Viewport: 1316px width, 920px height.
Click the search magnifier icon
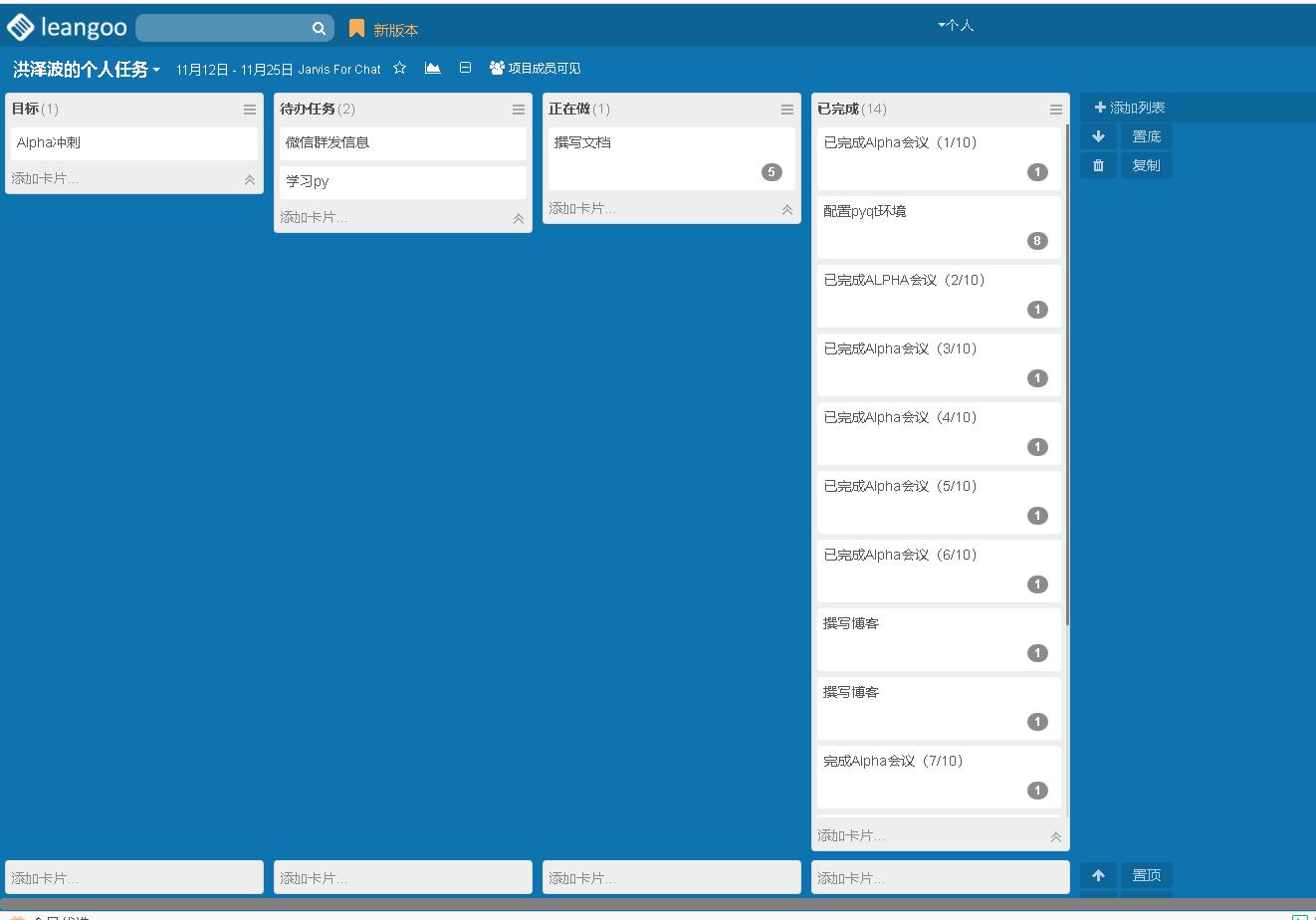(x=319, y=29)
